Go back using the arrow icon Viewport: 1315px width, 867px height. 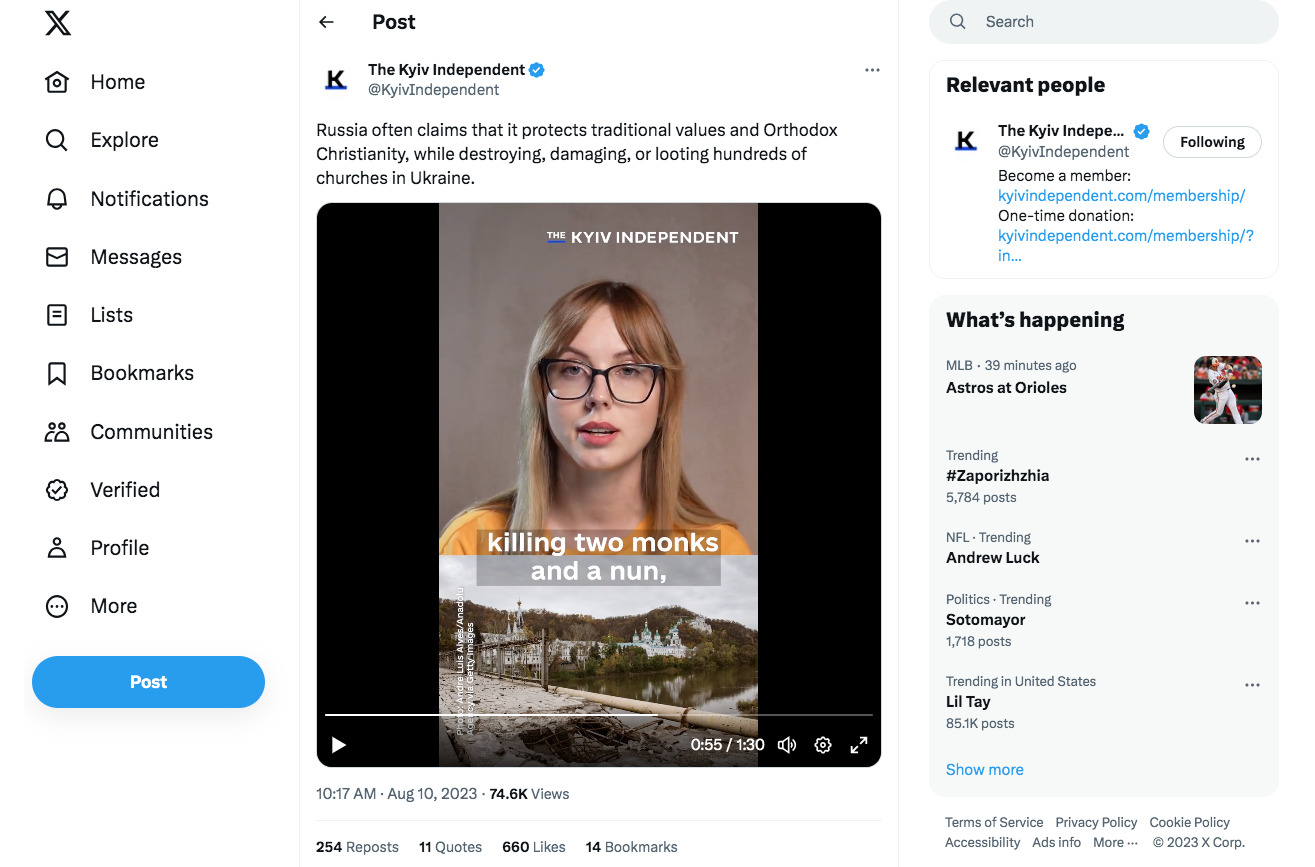point(326,22)
